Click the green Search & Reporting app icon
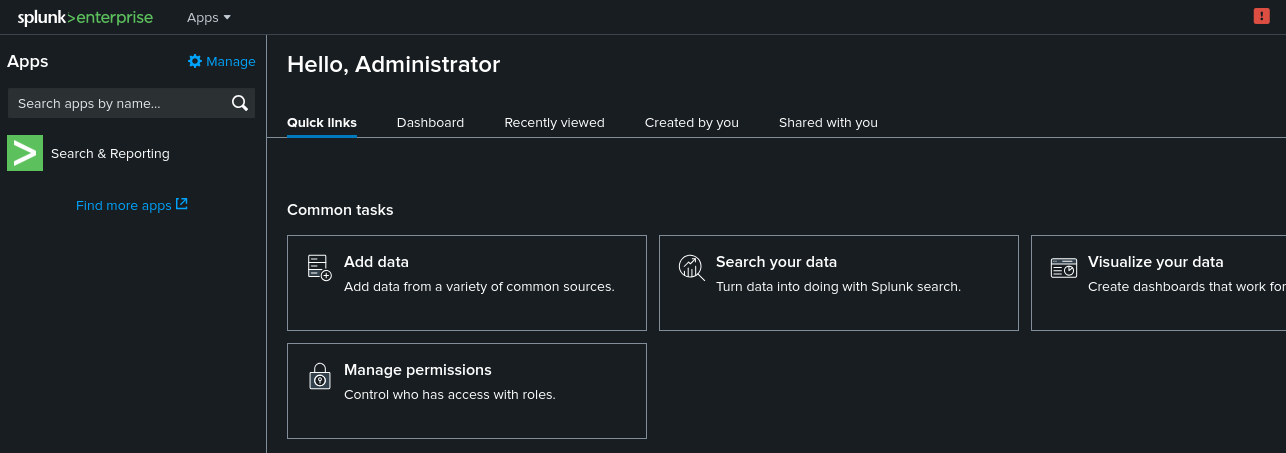The height and width of the screenshot is (453, 1286). coord(25,153)
